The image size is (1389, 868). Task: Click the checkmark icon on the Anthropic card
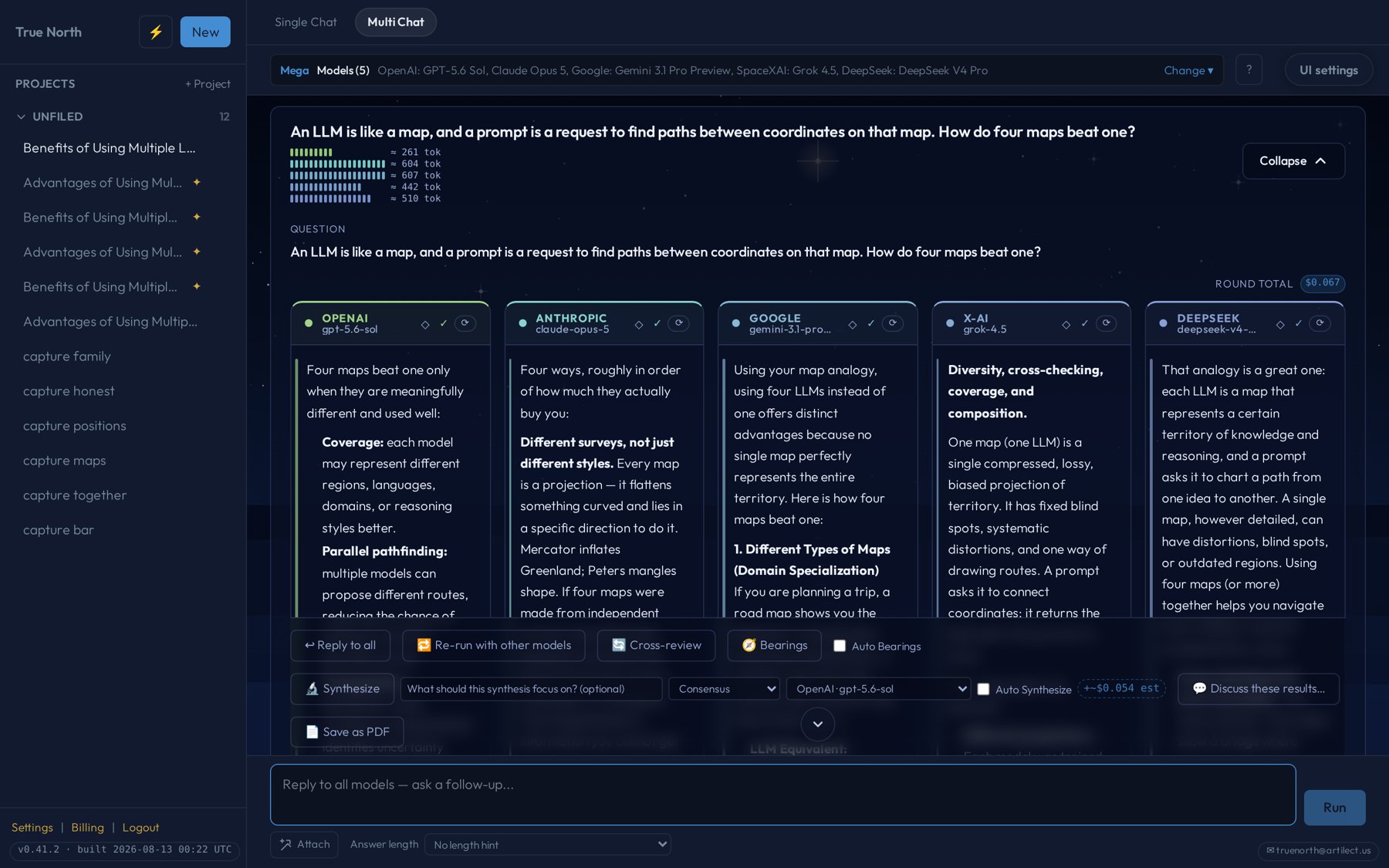657,323
